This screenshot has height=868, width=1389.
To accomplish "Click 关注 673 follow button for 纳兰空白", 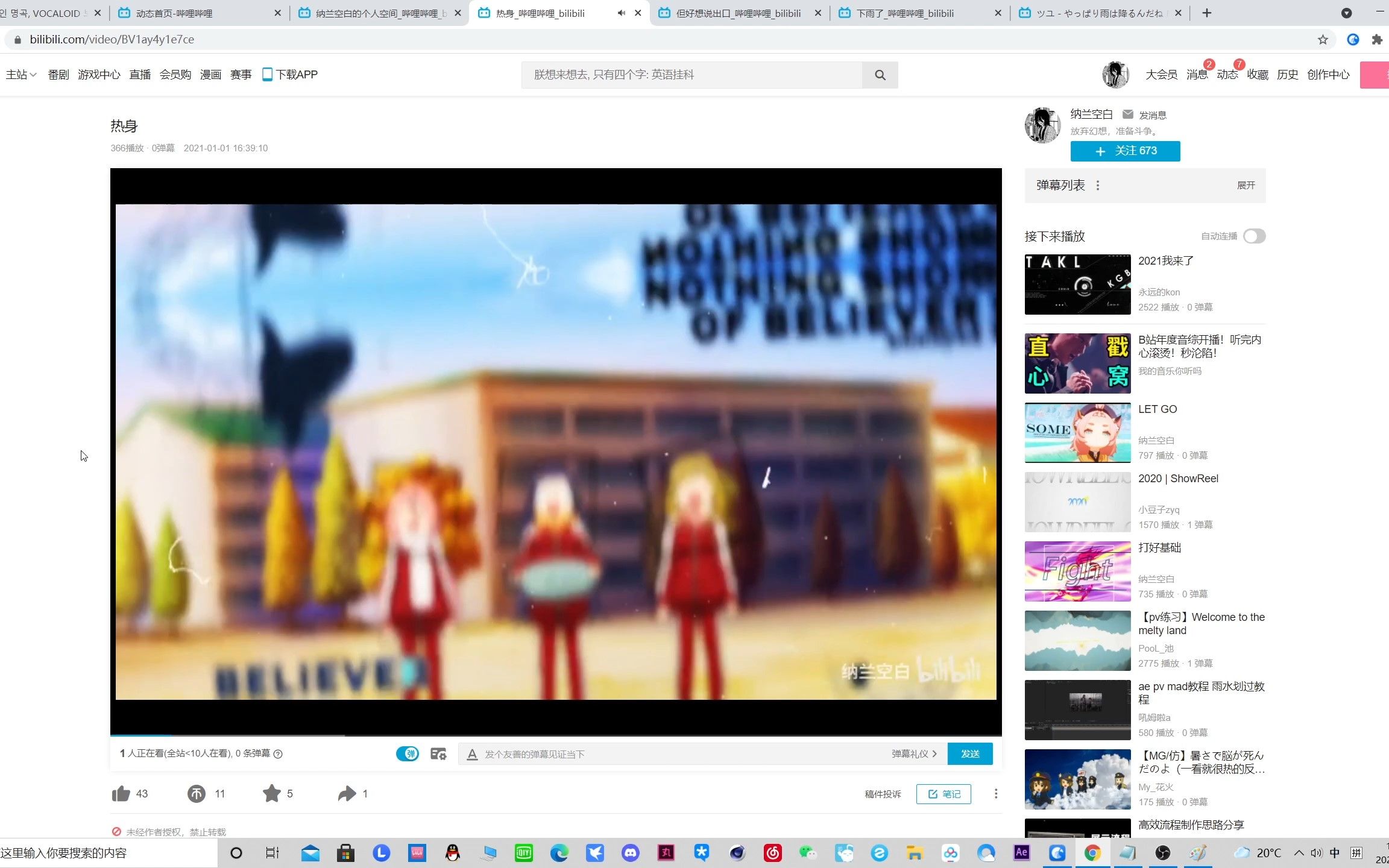I will click(x=1125, y=150).
